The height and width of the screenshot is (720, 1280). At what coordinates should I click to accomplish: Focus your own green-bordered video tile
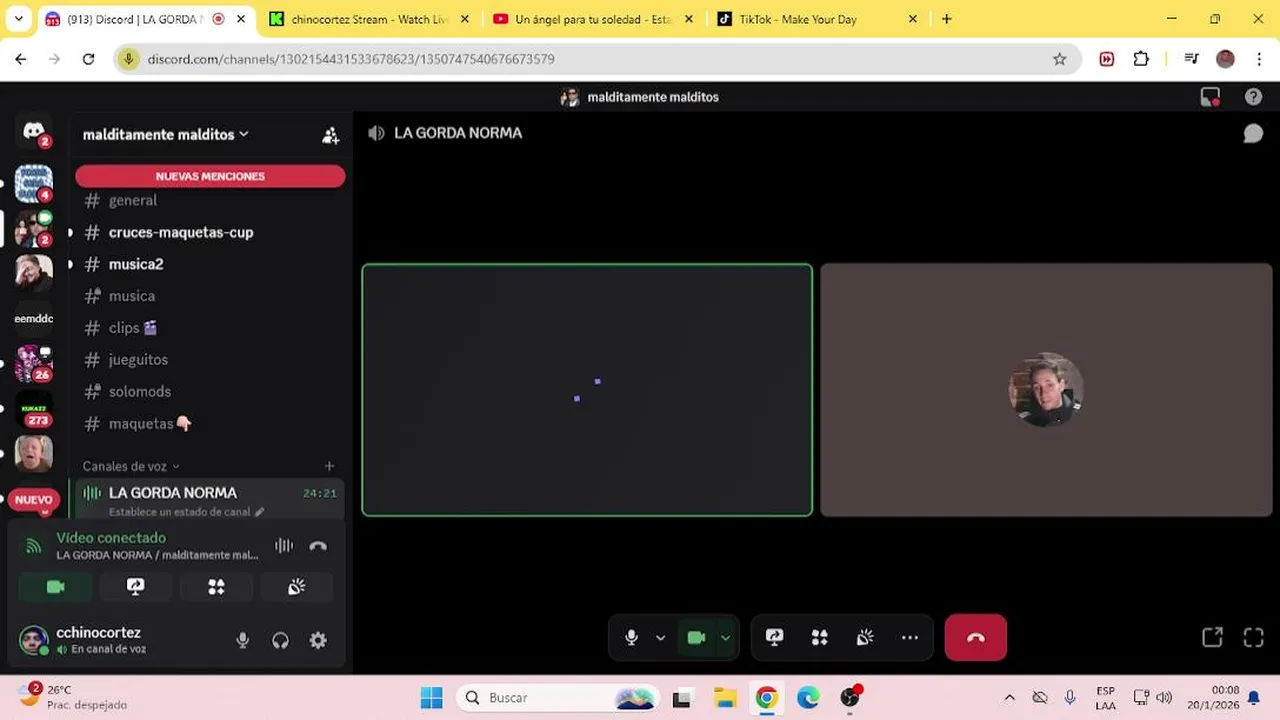[587, 390]
